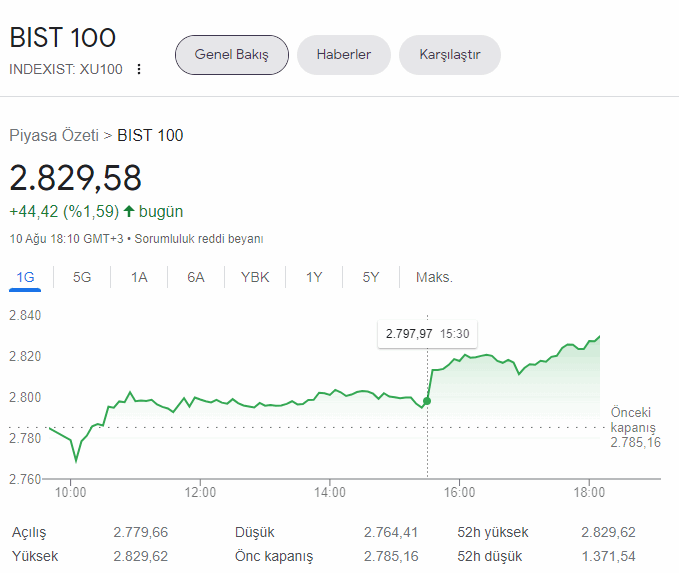The width and height of the screenshot is (679, 573).
Task: Click the Önceki kapanış label beside chart
Action: point(633,420)
